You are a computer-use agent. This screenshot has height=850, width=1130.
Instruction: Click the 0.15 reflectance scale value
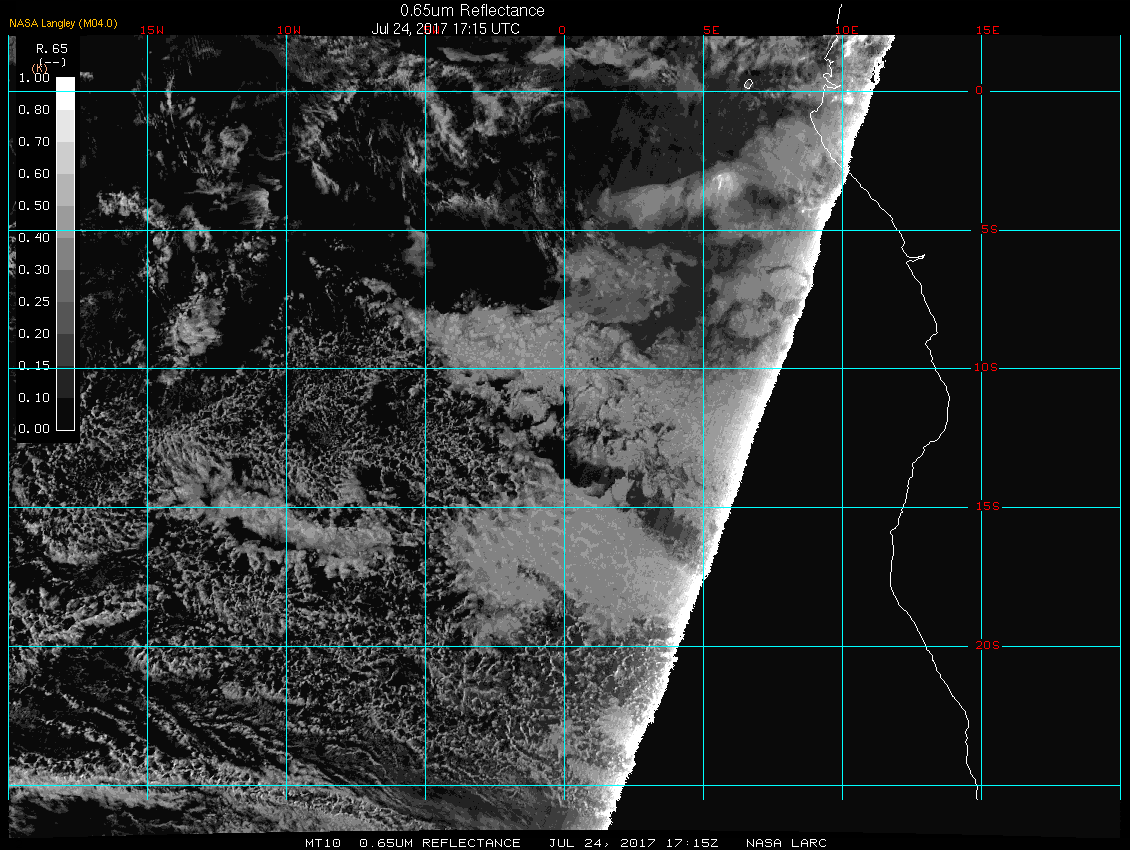(x=34, y=366)
